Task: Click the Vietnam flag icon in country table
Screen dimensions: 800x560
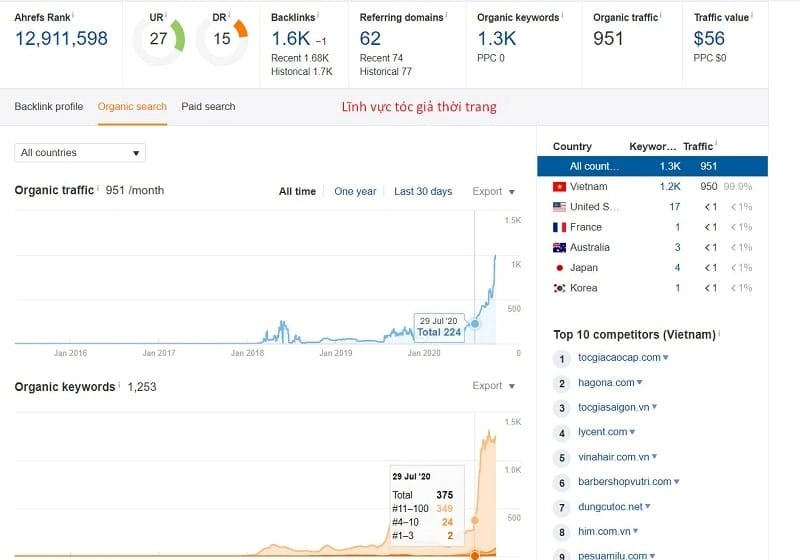Action: pos(559,187)
